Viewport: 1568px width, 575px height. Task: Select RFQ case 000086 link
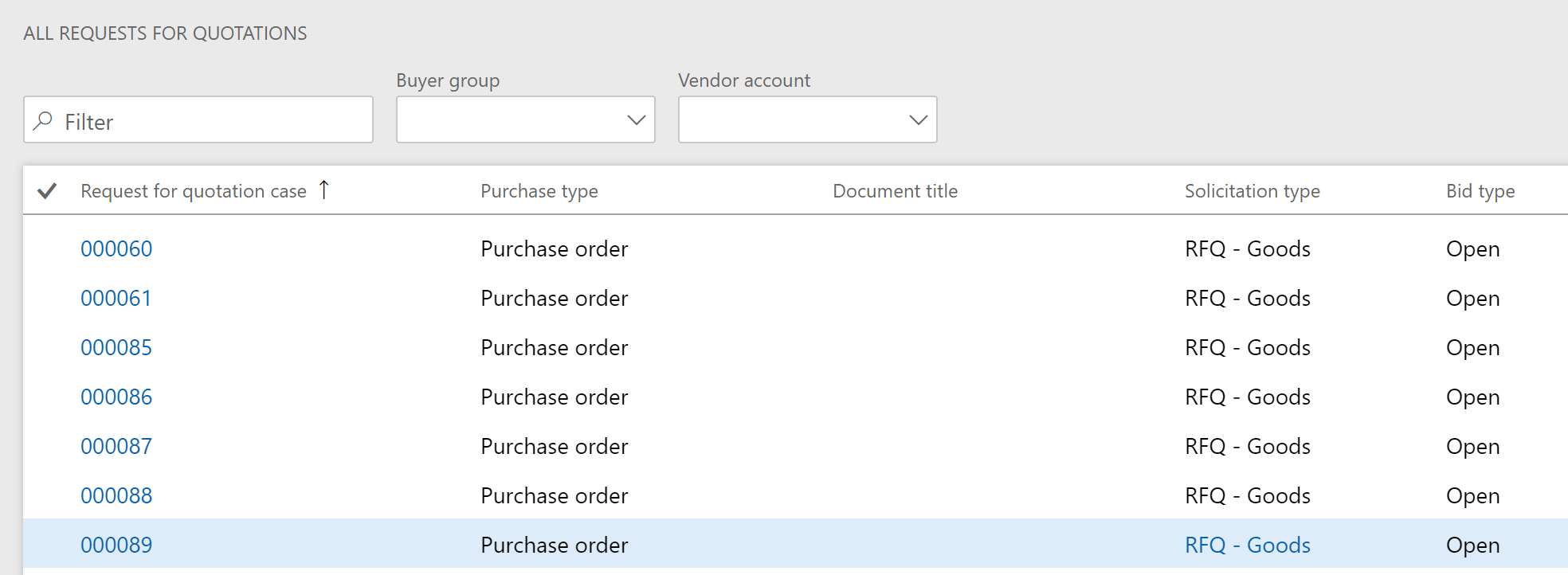(116, 397)
